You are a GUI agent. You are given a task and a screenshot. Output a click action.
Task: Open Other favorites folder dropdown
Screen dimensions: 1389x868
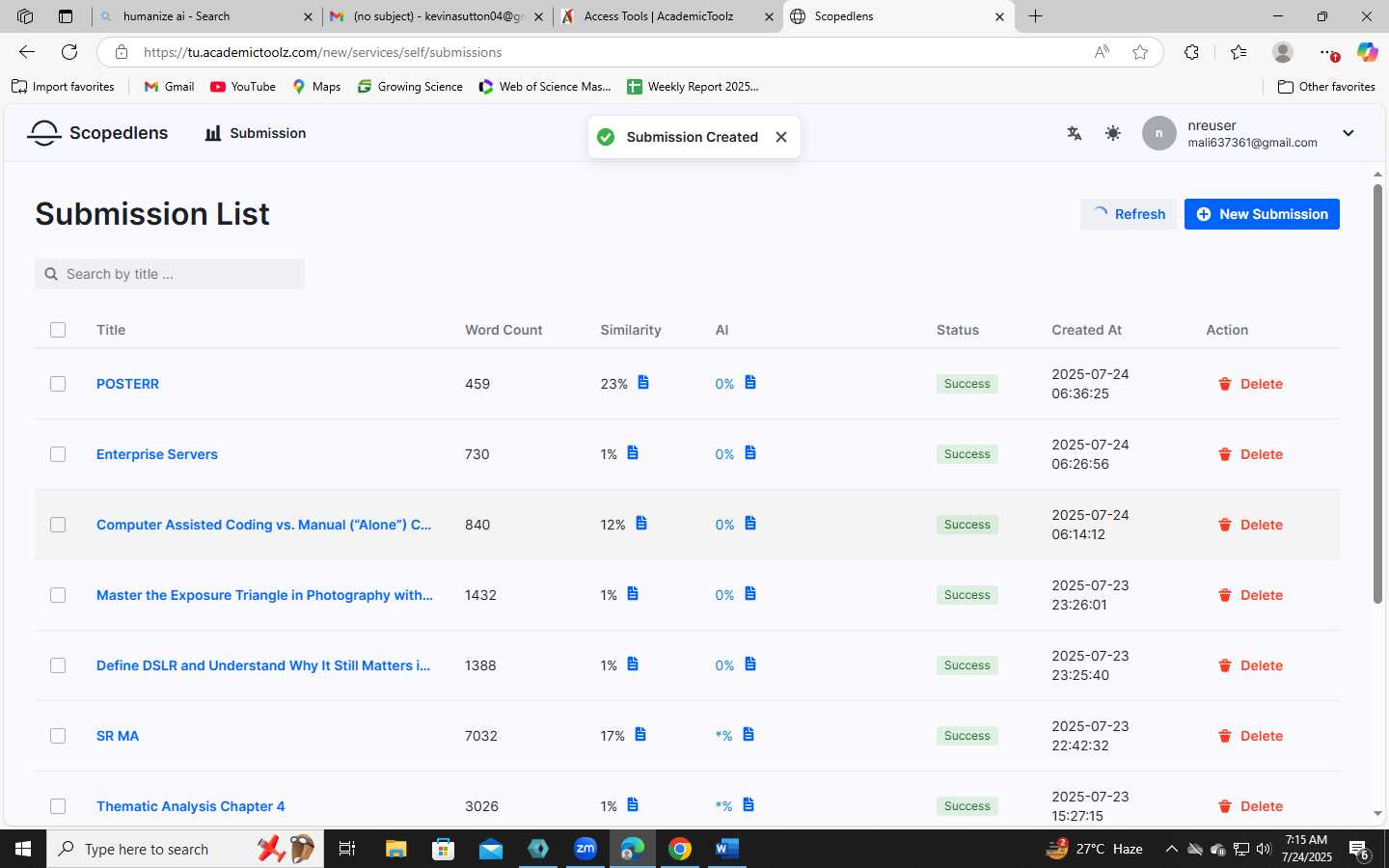[x=1326, y=87]
